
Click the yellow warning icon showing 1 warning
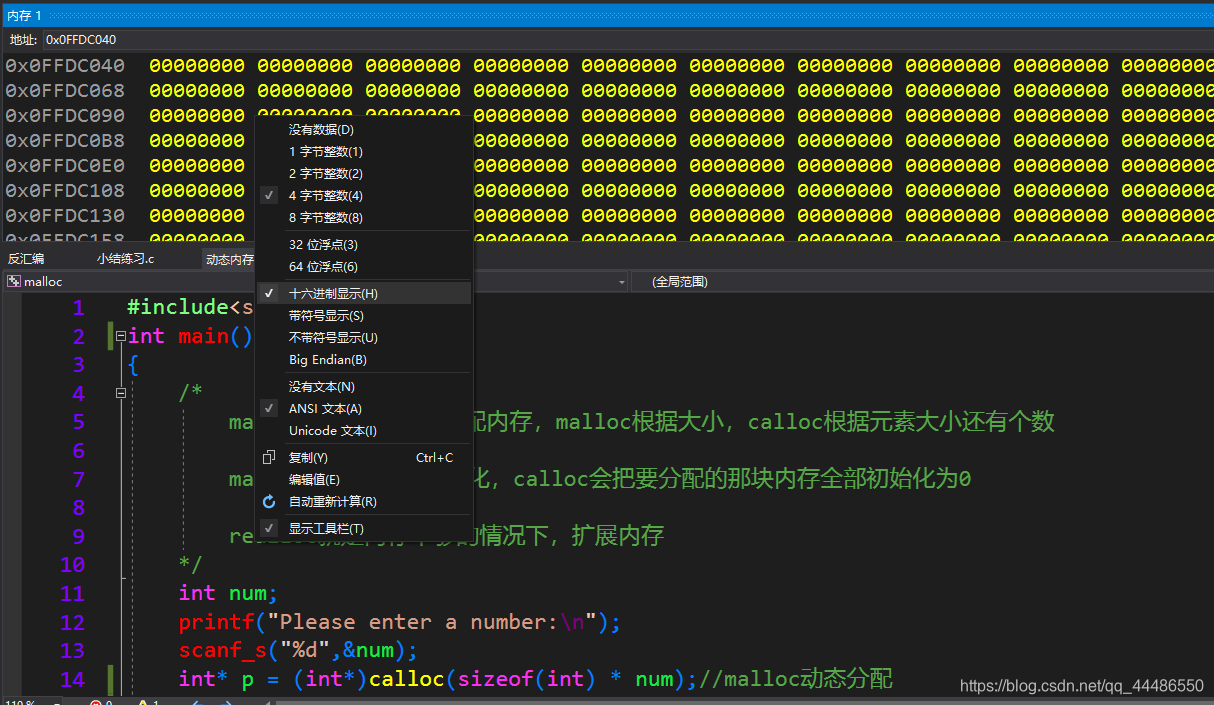click(x=146, y=701)
